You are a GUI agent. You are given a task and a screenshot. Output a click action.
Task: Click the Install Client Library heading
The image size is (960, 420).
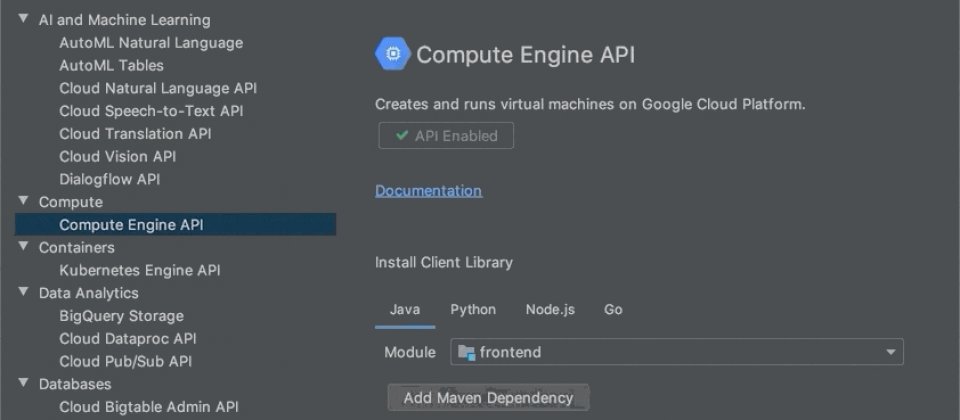tap(444, 263)
